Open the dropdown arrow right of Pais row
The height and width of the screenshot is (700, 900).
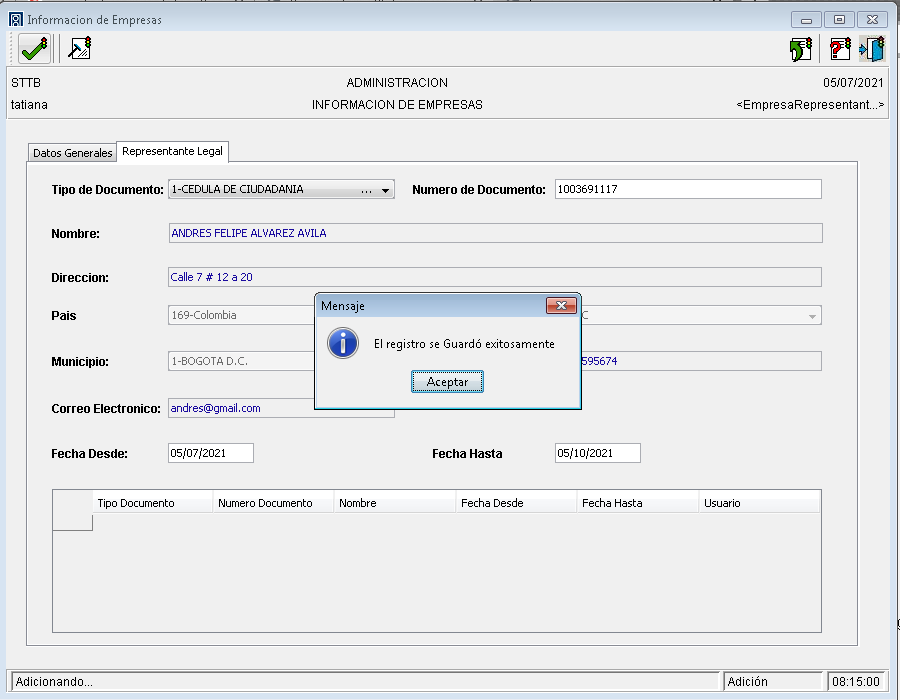811,316
